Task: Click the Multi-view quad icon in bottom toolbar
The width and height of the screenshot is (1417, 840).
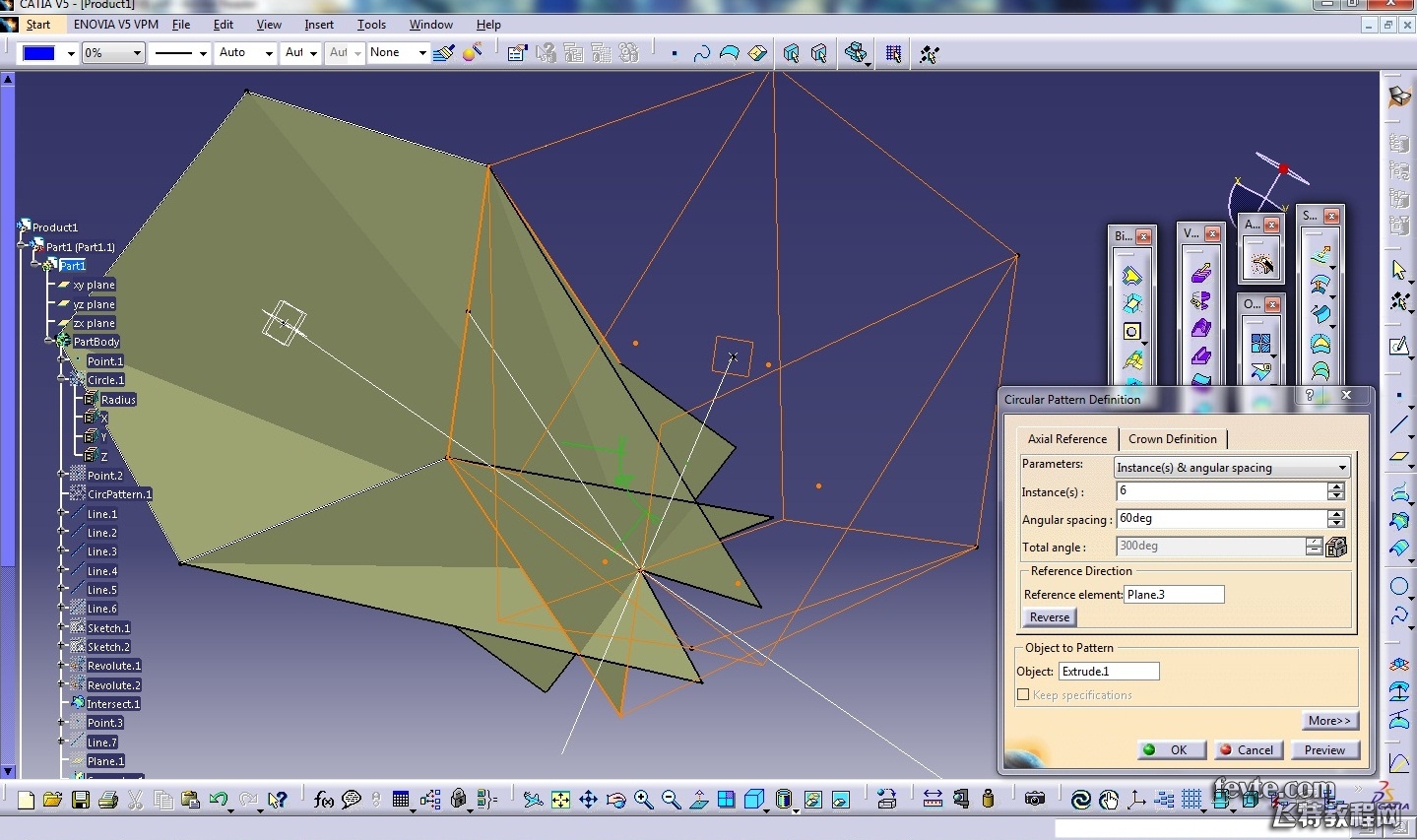Action: [x=726, y=800]
